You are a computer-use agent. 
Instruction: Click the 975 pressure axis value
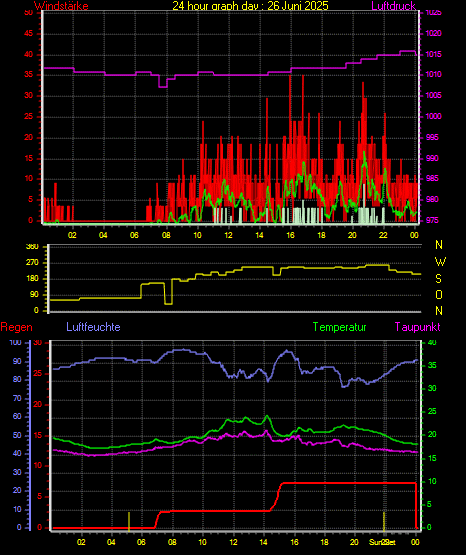point(432,221)
